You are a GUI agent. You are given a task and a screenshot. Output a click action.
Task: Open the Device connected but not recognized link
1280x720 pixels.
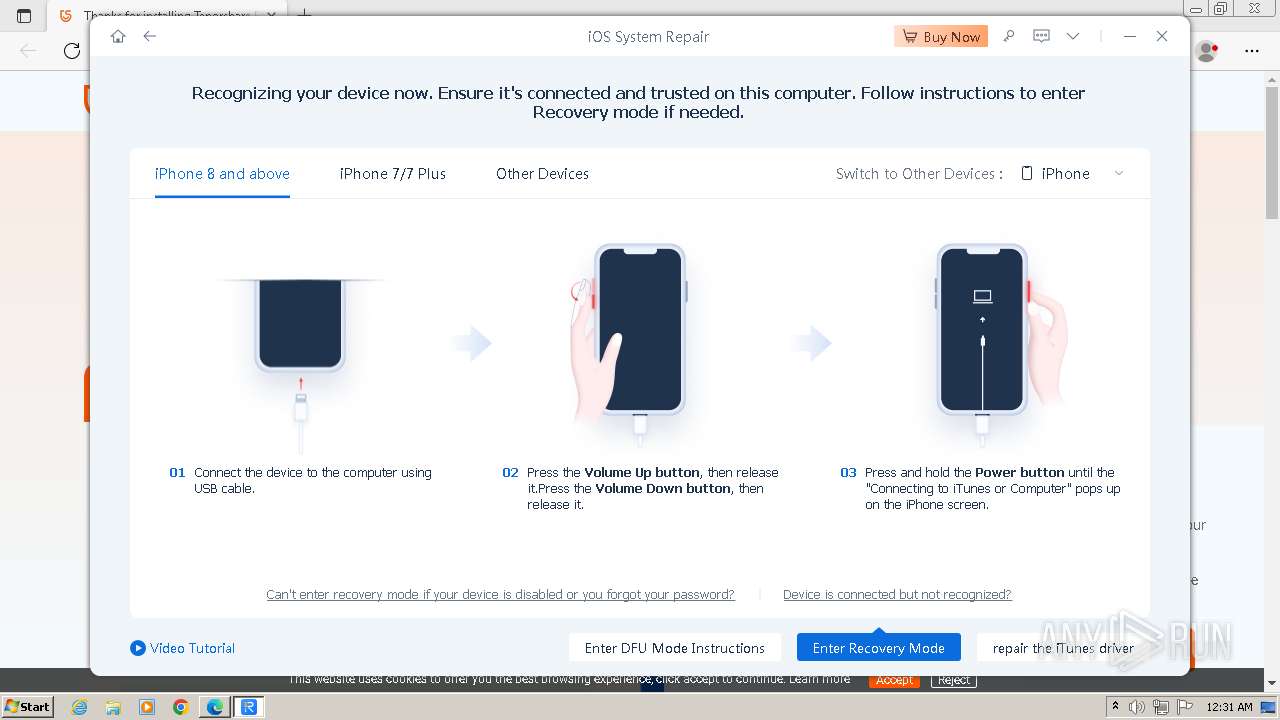pyautogui.click(x=897, y=594)
